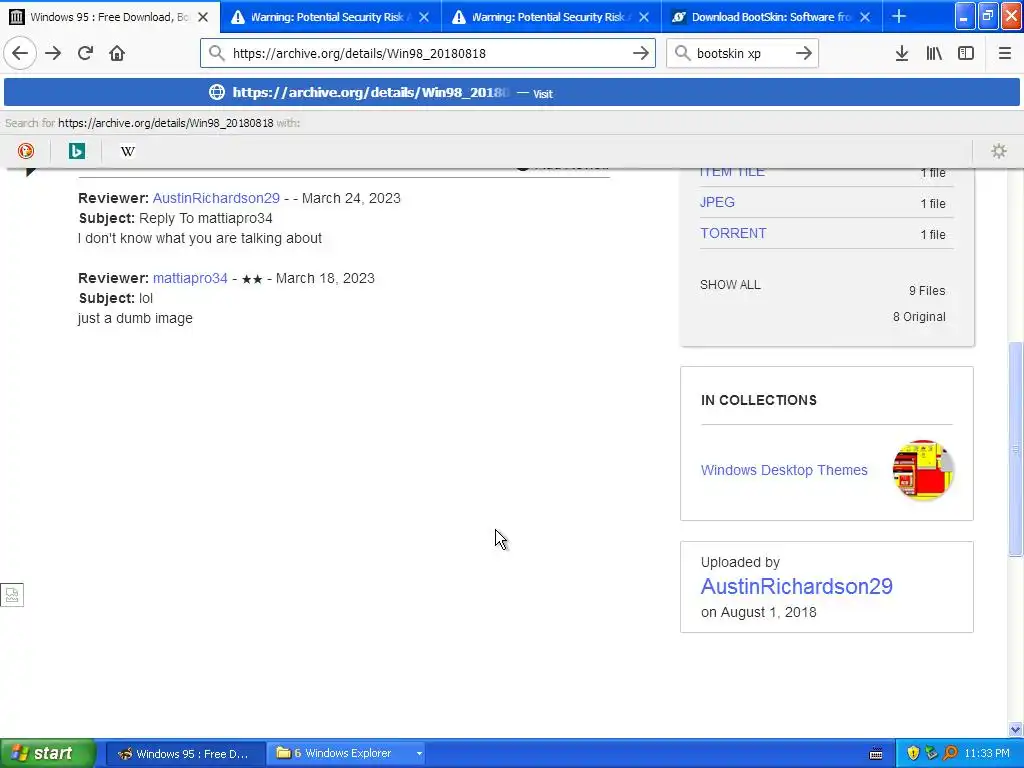Click the security shield tray icon
Viewport: 1024px width, 768px height.
[x=913, y=753]
